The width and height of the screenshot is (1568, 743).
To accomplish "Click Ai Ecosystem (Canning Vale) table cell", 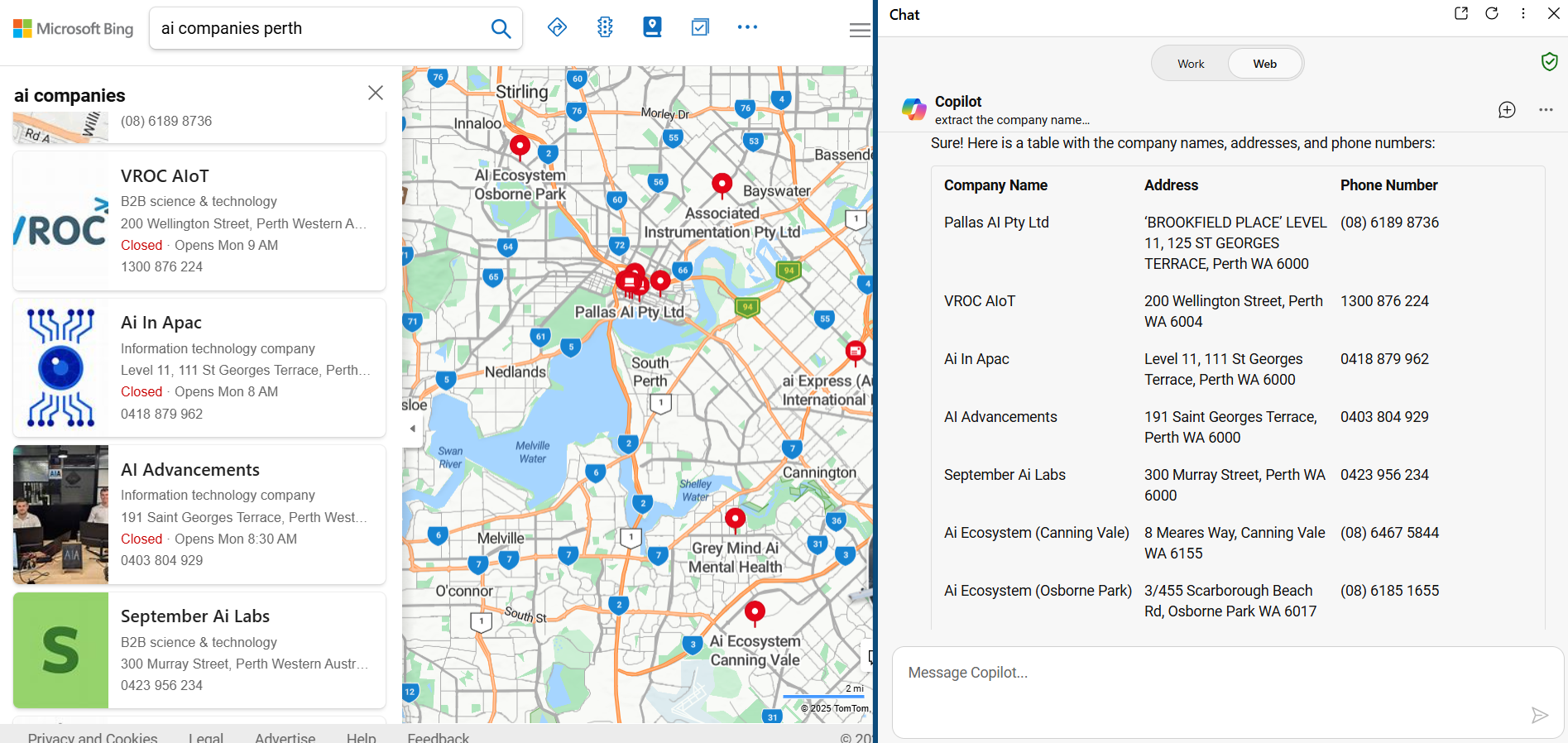I will pos(1037,533).
